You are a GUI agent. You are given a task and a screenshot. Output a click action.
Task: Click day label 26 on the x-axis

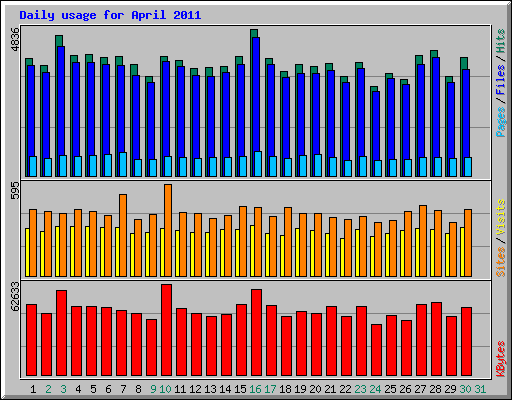pos(405,389)
